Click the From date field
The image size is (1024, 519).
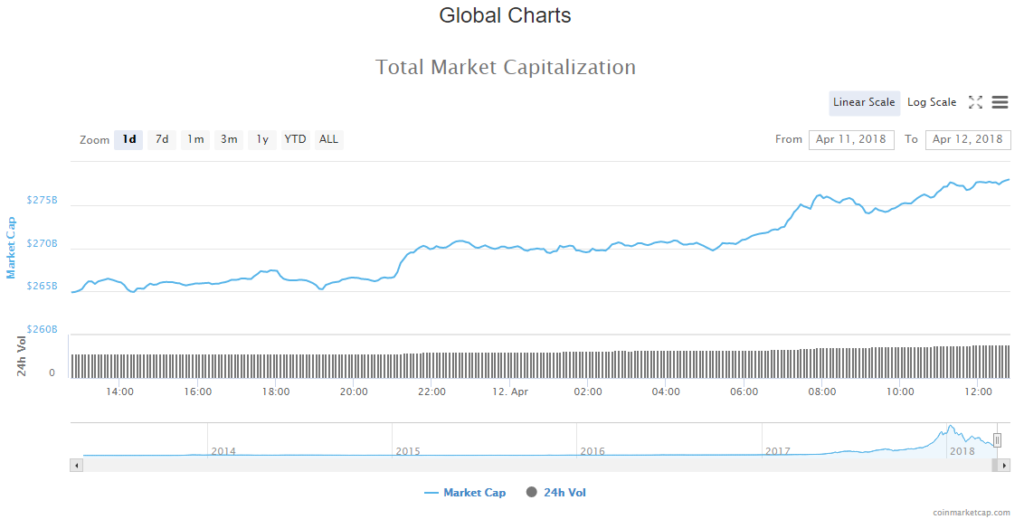pyautogui.click(x=851, y=140)
